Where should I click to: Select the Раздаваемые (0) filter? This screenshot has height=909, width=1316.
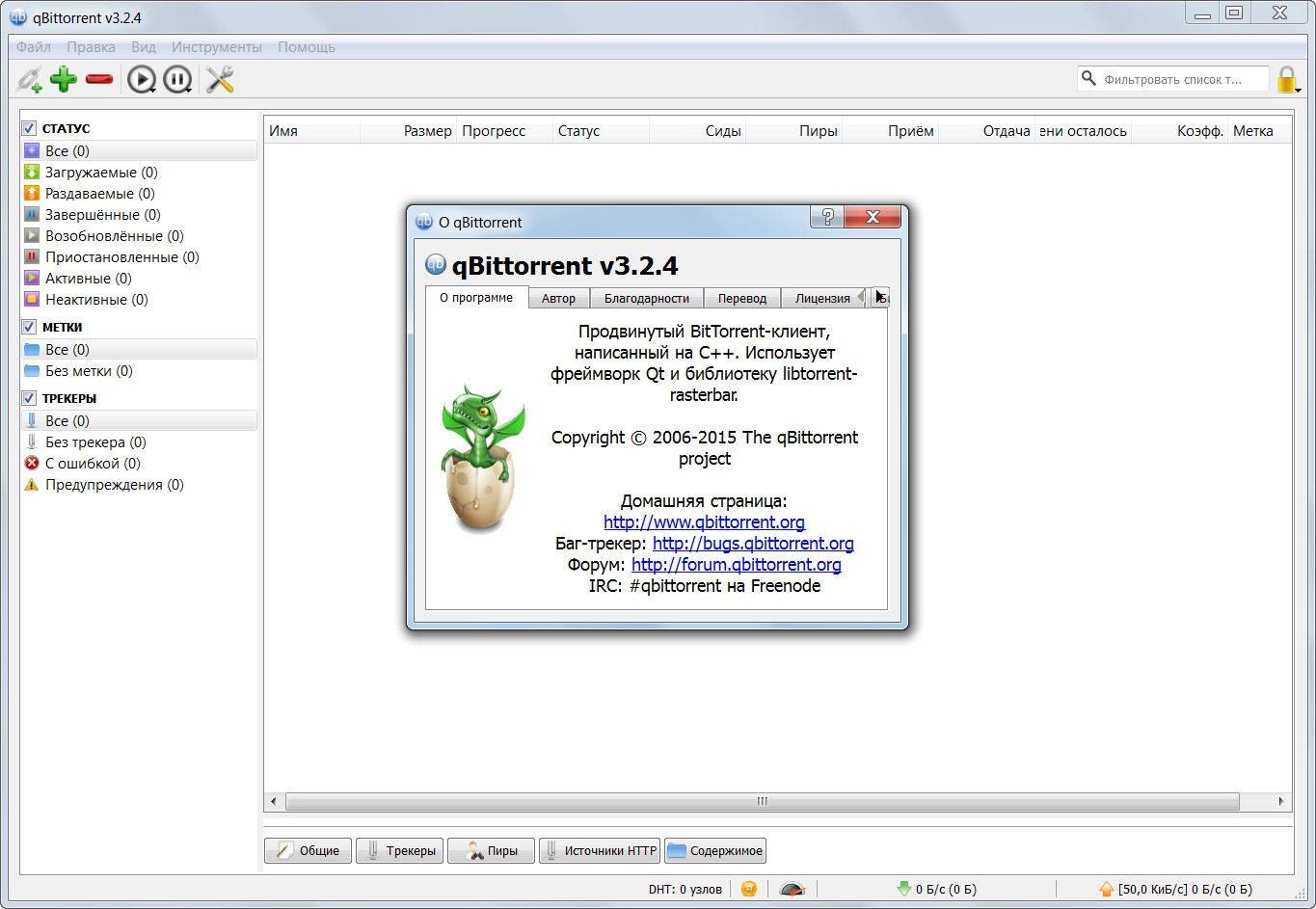140,194
